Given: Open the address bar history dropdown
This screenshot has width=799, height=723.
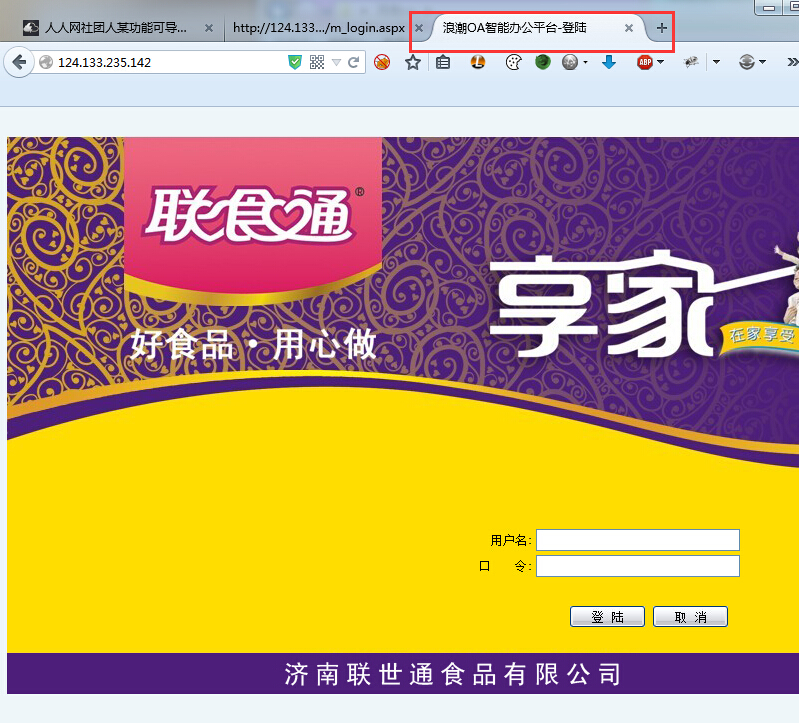Looking at the screenshot, I should pyautogui.click(x=336, y=63).
